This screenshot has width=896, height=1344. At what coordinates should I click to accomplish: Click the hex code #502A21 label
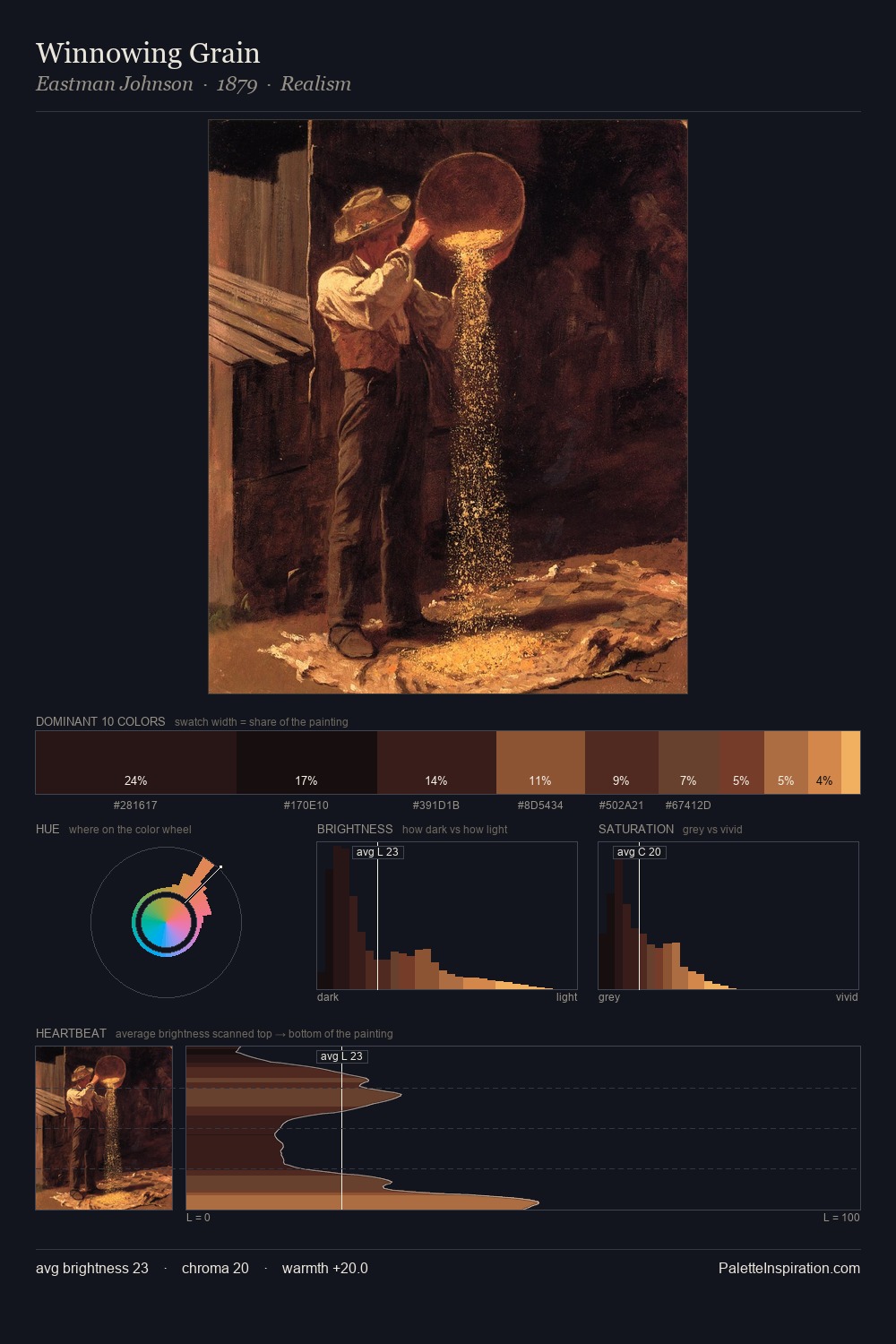click(621, 806)
